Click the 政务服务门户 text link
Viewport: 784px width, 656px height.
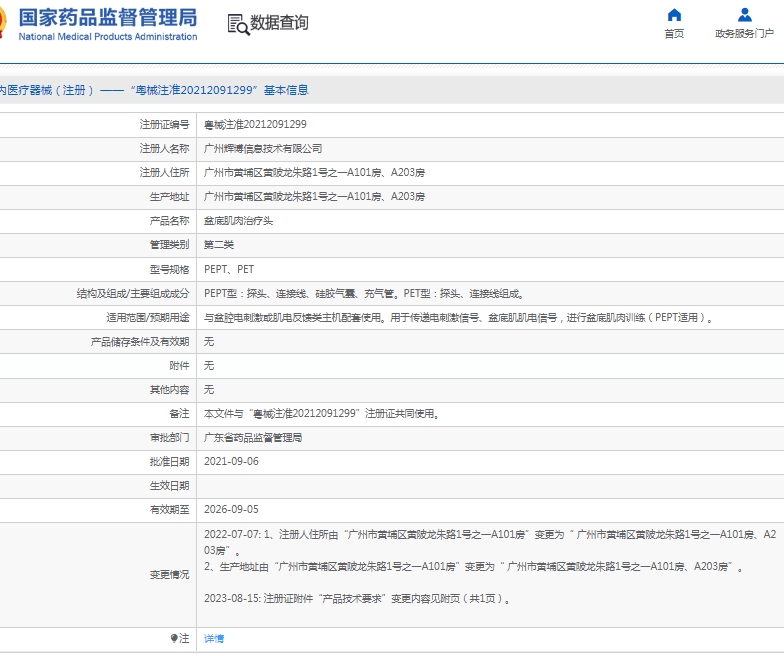744,34
